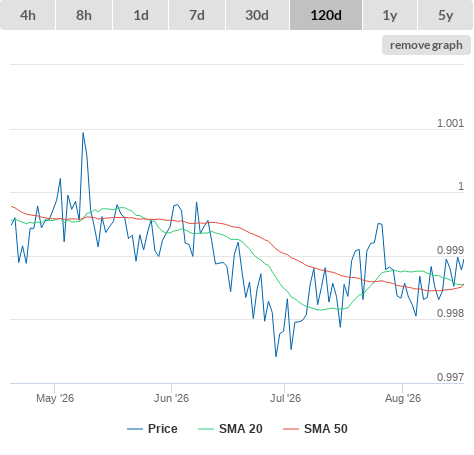Image resolution: width=474 pixels, height=455 pixels.
Task: Click the red SMA 50 line swatch
Action: [291, 429]
